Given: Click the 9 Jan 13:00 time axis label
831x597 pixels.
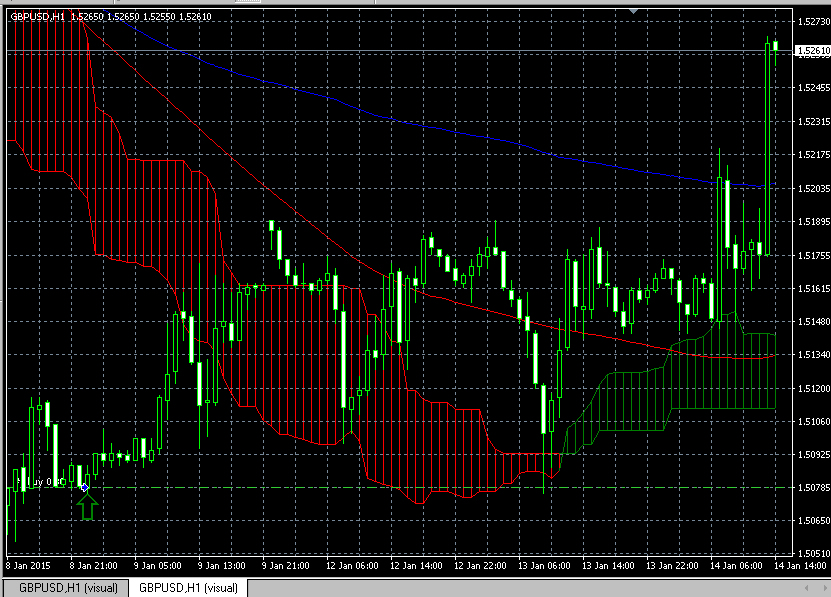Looking at the screenshot, I should coord(222,566).
